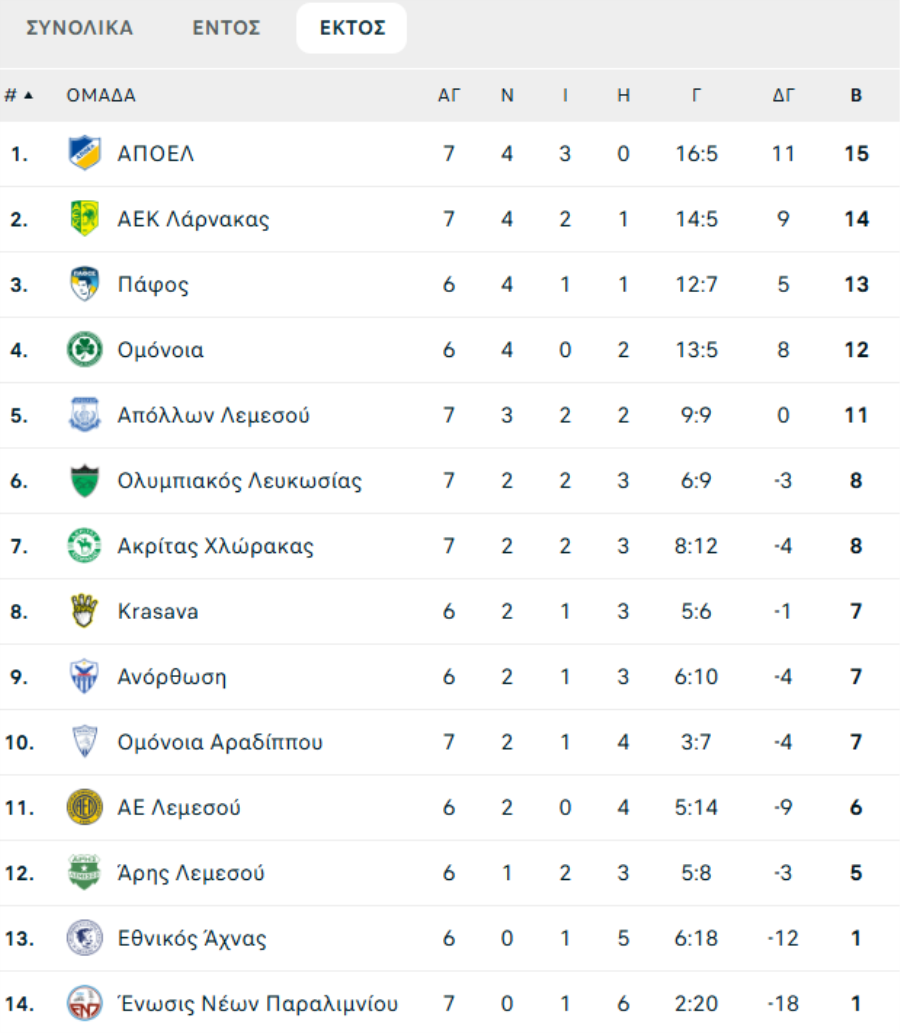
Task: Click the Ολυμπιακός Λευκωσίας shield icon
Action: pos(84,481)
